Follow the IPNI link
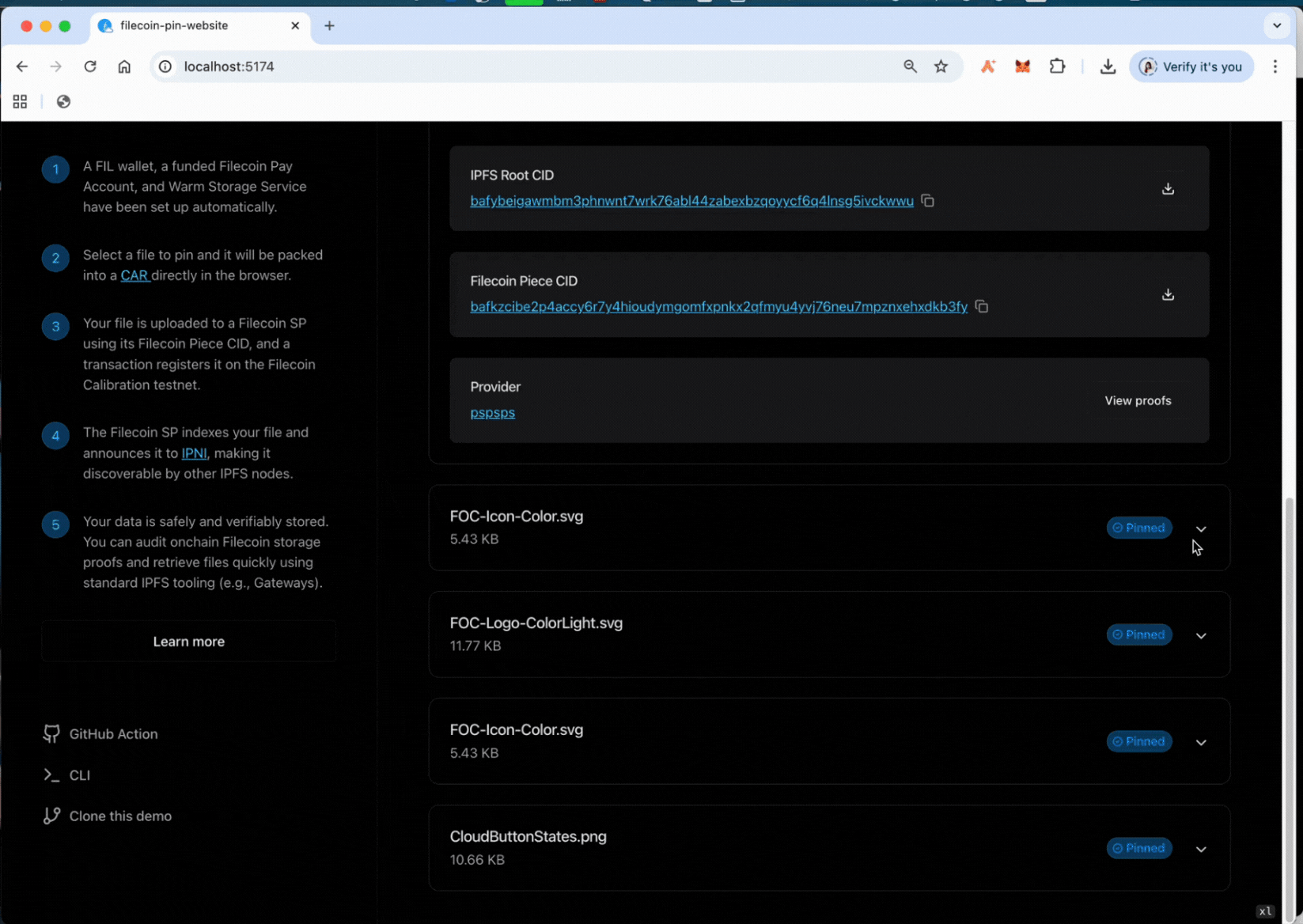Image resolution: width=1303 pixels, height=924 pixels. tap(194, 453)
